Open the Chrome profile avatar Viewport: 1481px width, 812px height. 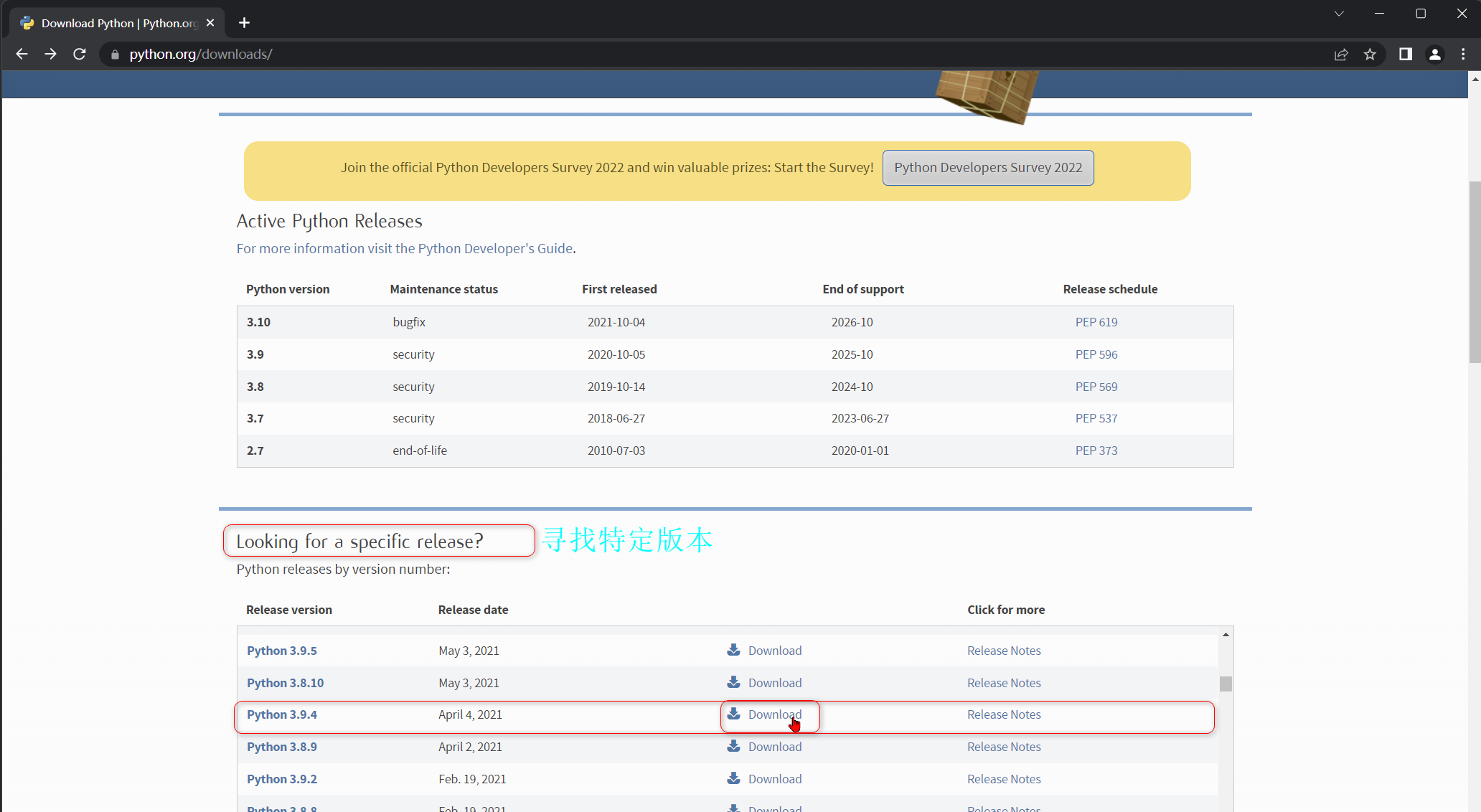1435,55
